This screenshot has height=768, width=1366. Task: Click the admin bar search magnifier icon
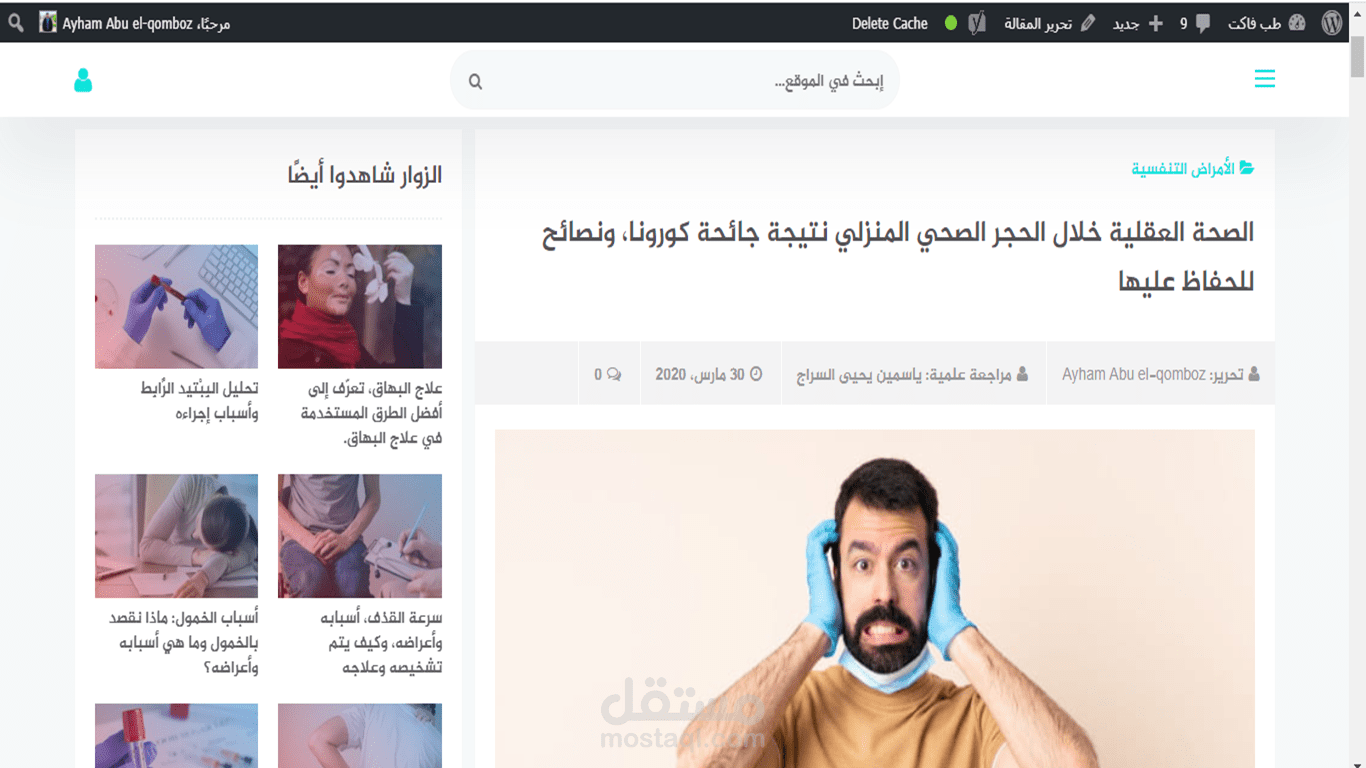(x=16, y=22)
